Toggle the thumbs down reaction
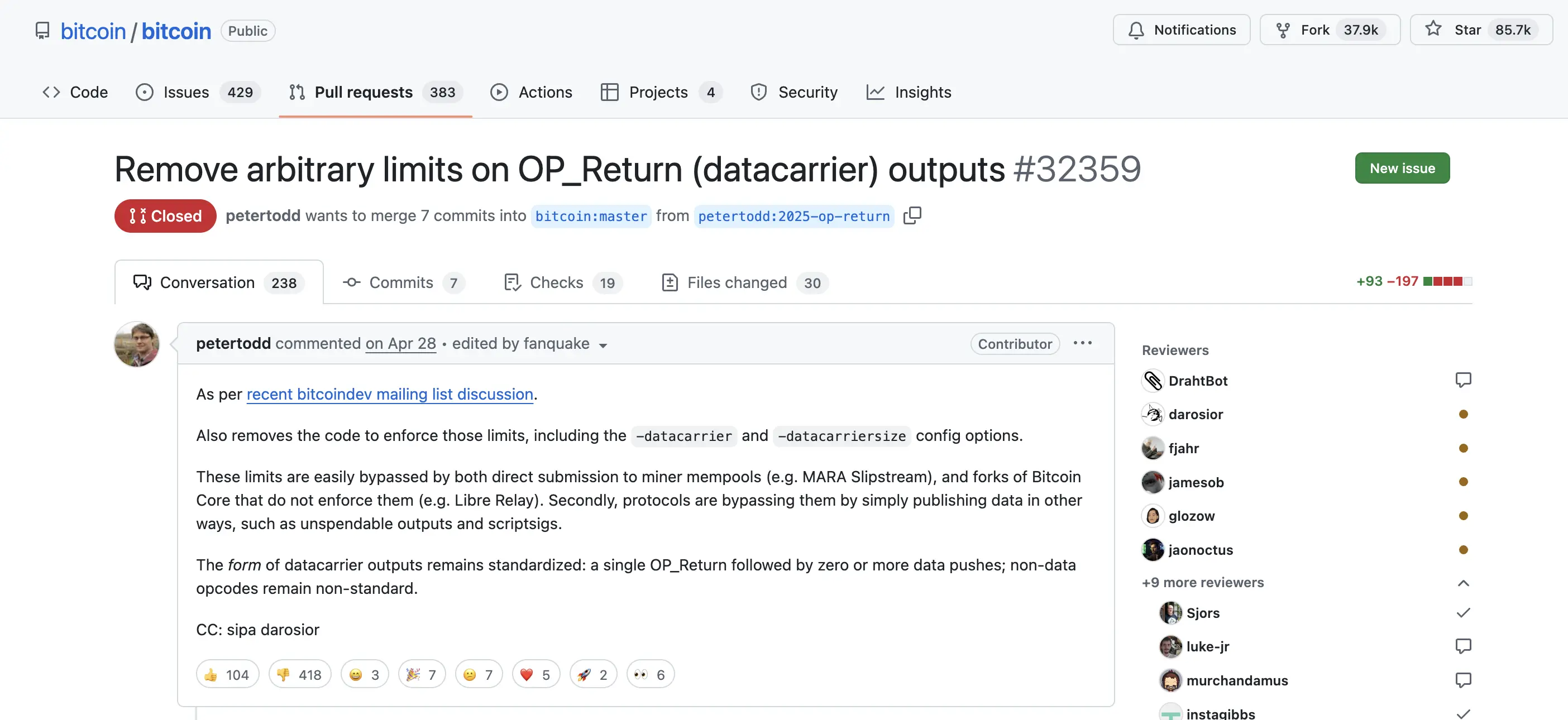The width and height of the screenshot is (1568, 720). tap(299, 674)
